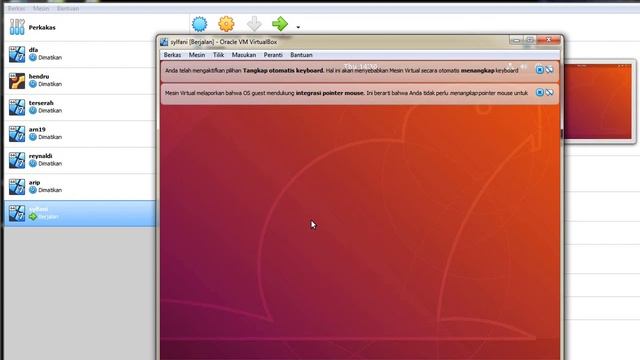The image size is (640, 360).
Task: Open machine Settings via orange gear icon
Action: (x=226, y=24)
